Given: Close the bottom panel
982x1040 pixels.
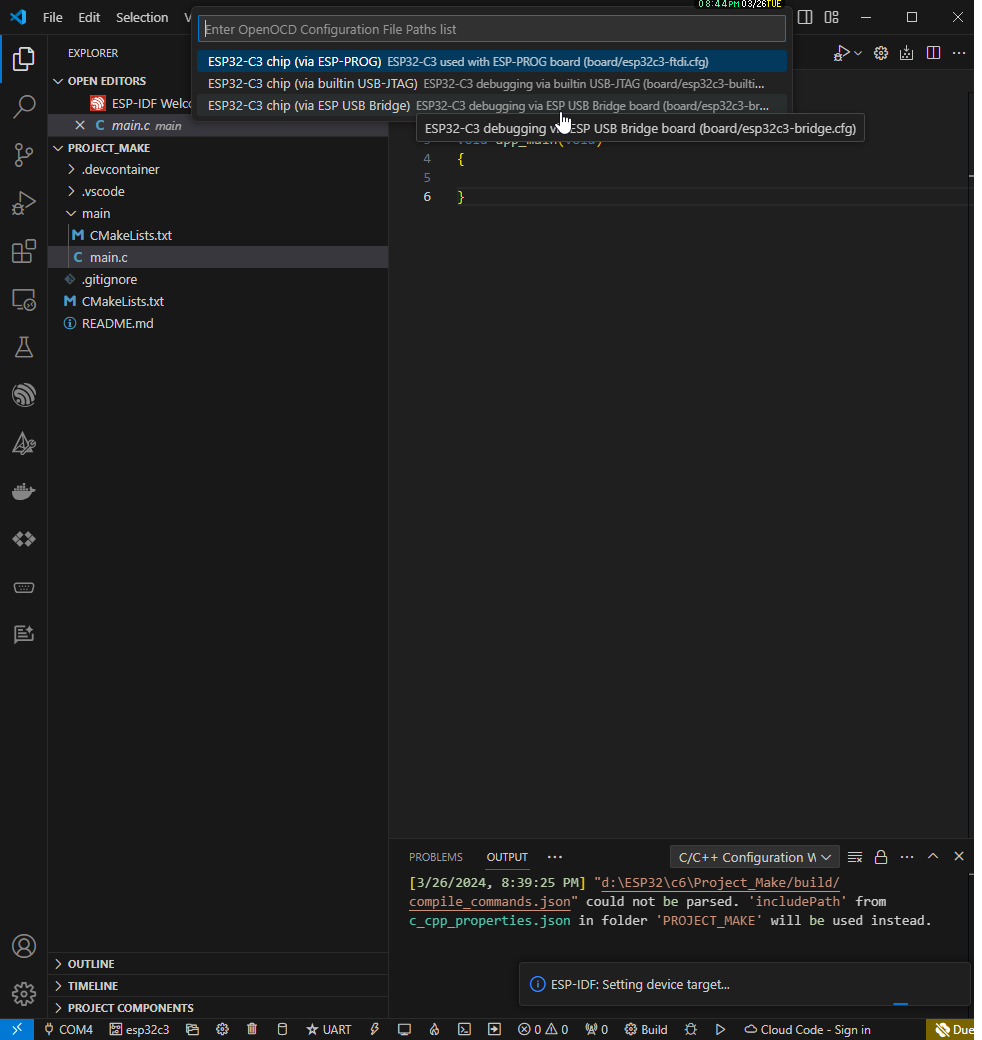Looking at the screenshot, I should [x=959, y=856].
